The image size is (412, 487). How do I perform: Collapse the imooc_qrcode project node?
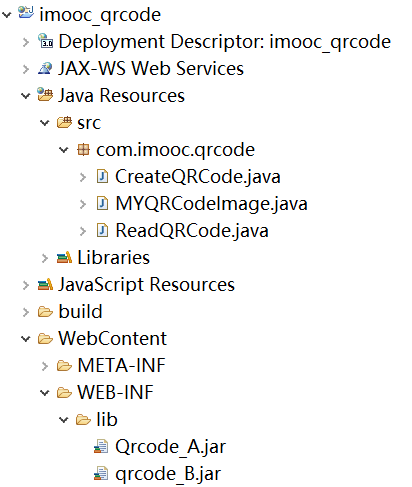(x=7, y=14)
